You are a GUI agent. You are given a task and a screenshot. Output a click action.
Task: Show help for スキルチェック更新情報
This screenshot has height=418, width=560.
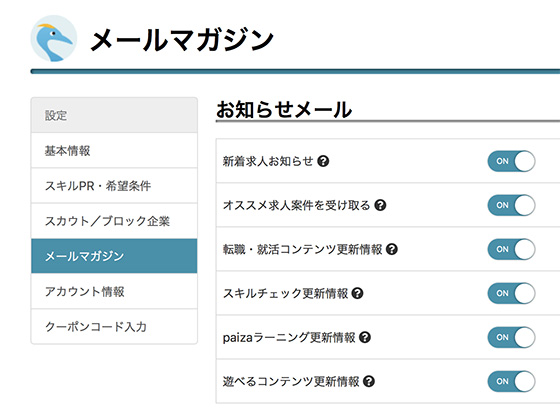(x=358, y=293)
